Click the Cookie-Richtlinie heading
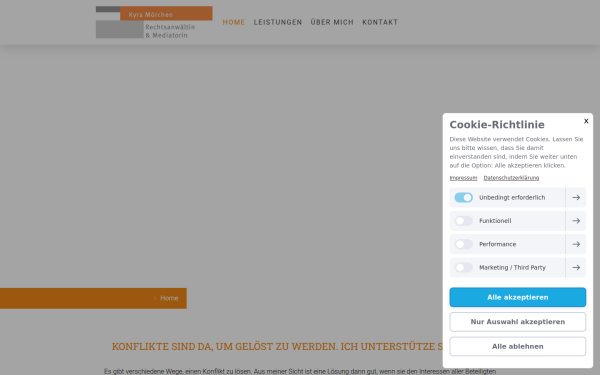 497,125
